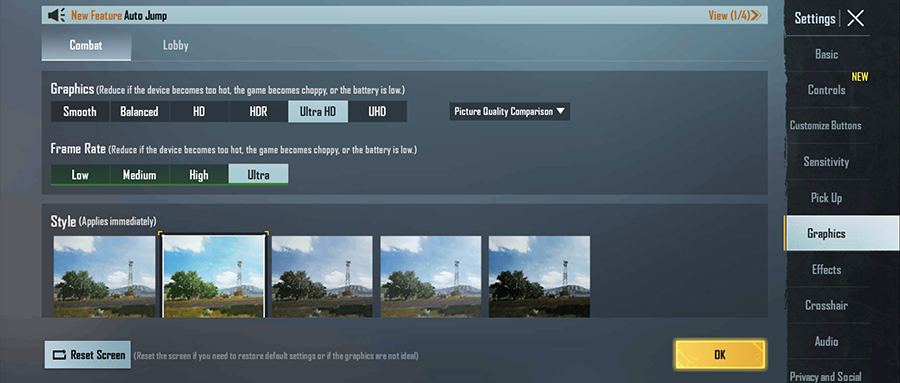
Task: Open the Audio settings section
Action: (827, 341)
